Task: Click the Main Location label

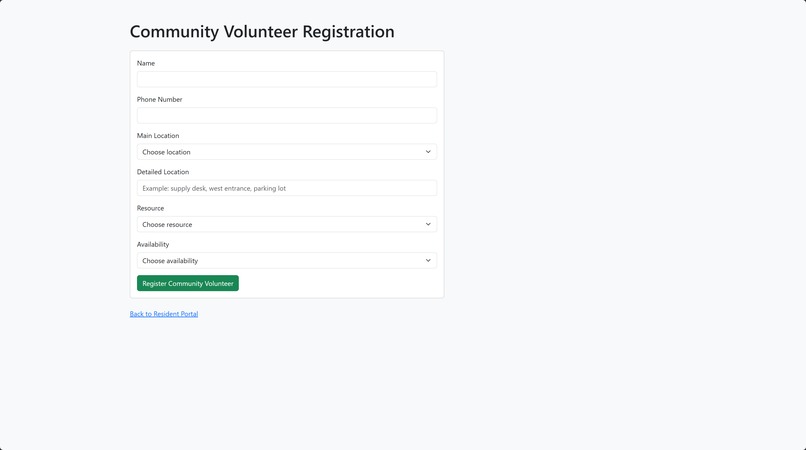Action: 158,136
